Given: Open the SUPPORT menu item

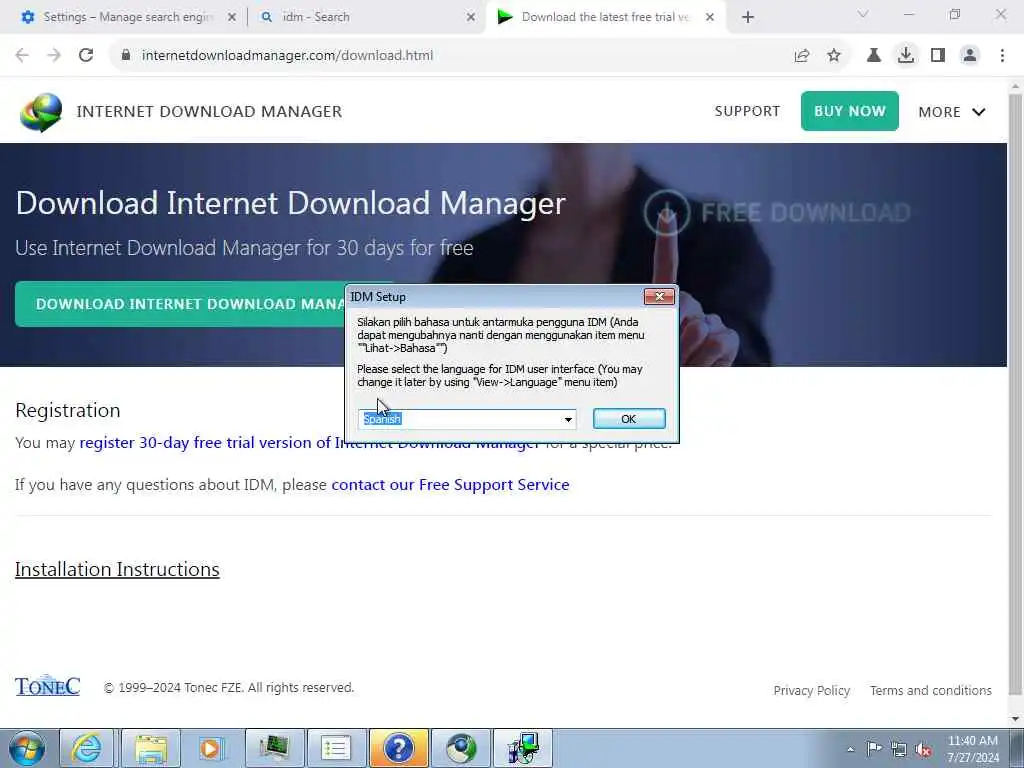Looking at the screenshot, I should pyautogui.click(x=747, y=111).
